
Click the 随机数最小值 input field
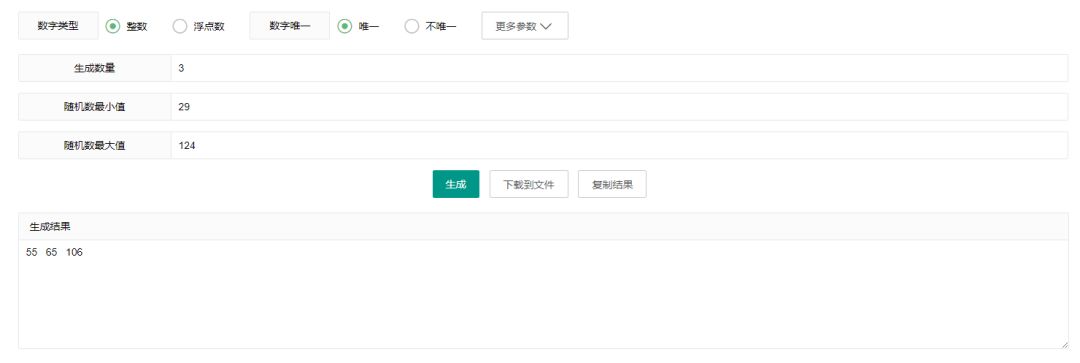pos(619,107)
